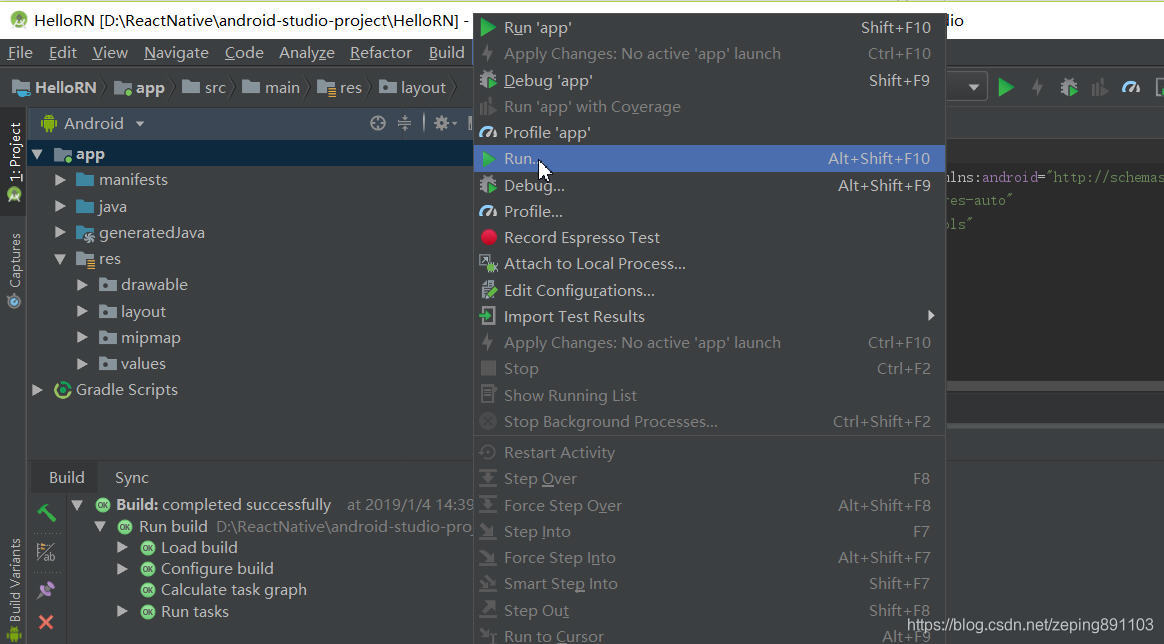Open the Build menu
The width and height of the screenshot is (1164, 644).
tap(447, 53)
